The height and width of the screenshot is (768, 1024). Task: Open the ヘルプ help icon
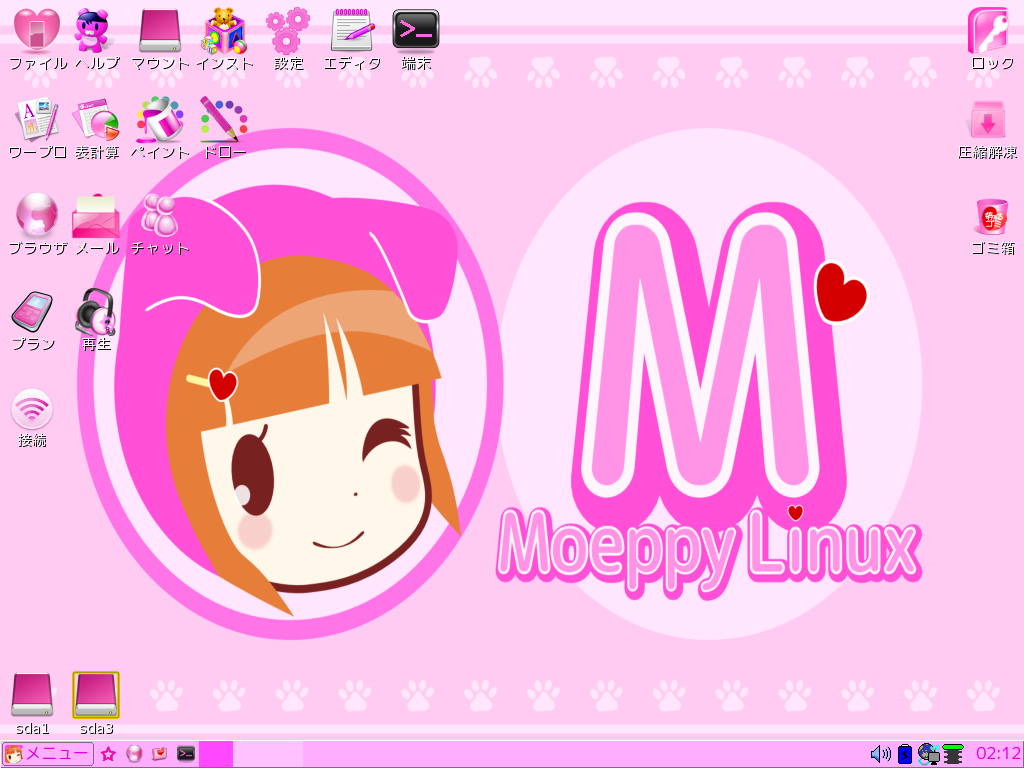91,30
